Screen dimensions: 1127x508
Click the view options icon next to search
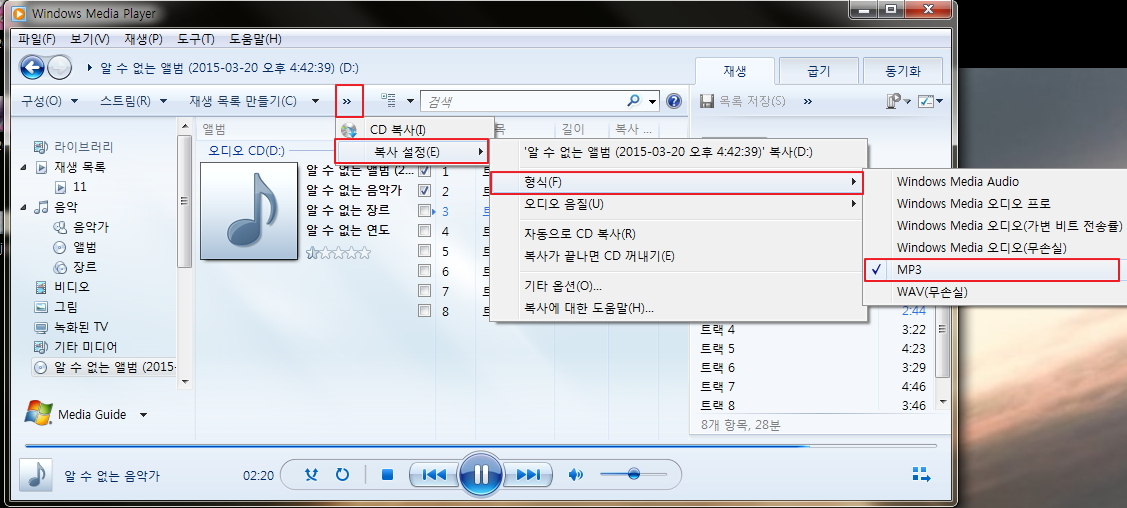[389, 101]
